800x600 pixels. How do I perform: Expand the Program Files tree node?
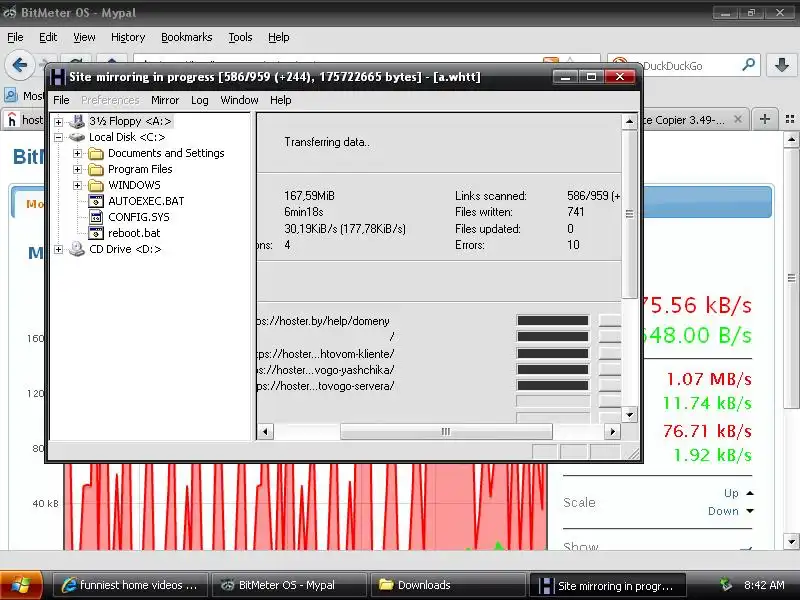tap(78, 169)
